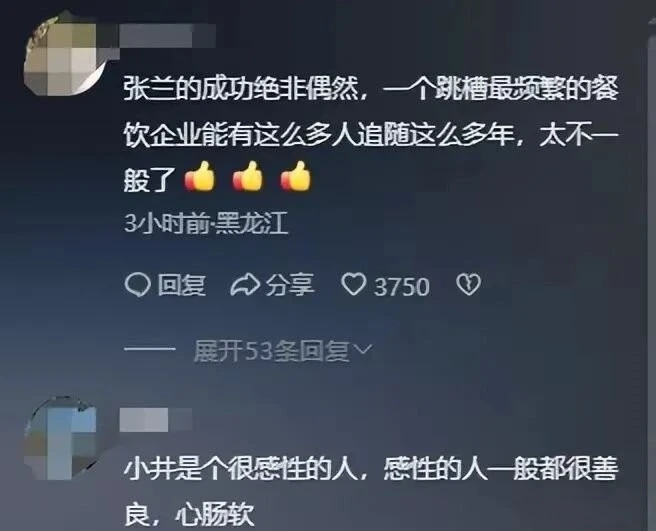This screenshot has height=531, width=656.
Task: Click the 分享 text label
Action: (x=290, y=285)
